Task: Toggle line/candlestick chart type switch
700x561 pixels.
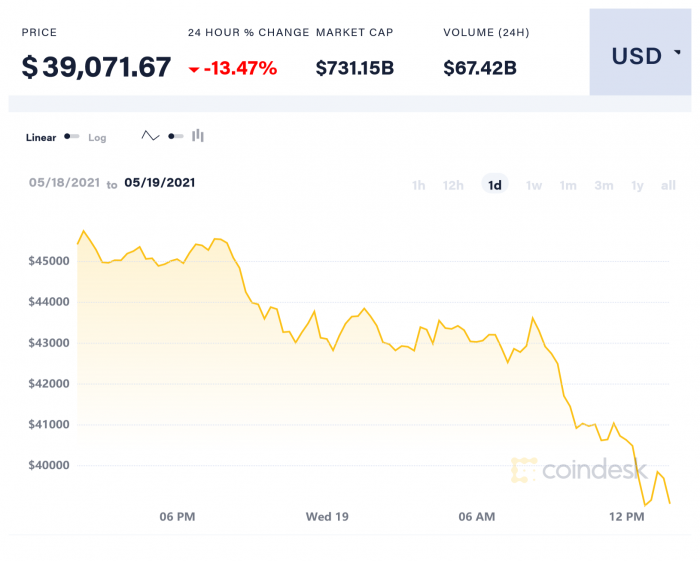Action: 175,136
